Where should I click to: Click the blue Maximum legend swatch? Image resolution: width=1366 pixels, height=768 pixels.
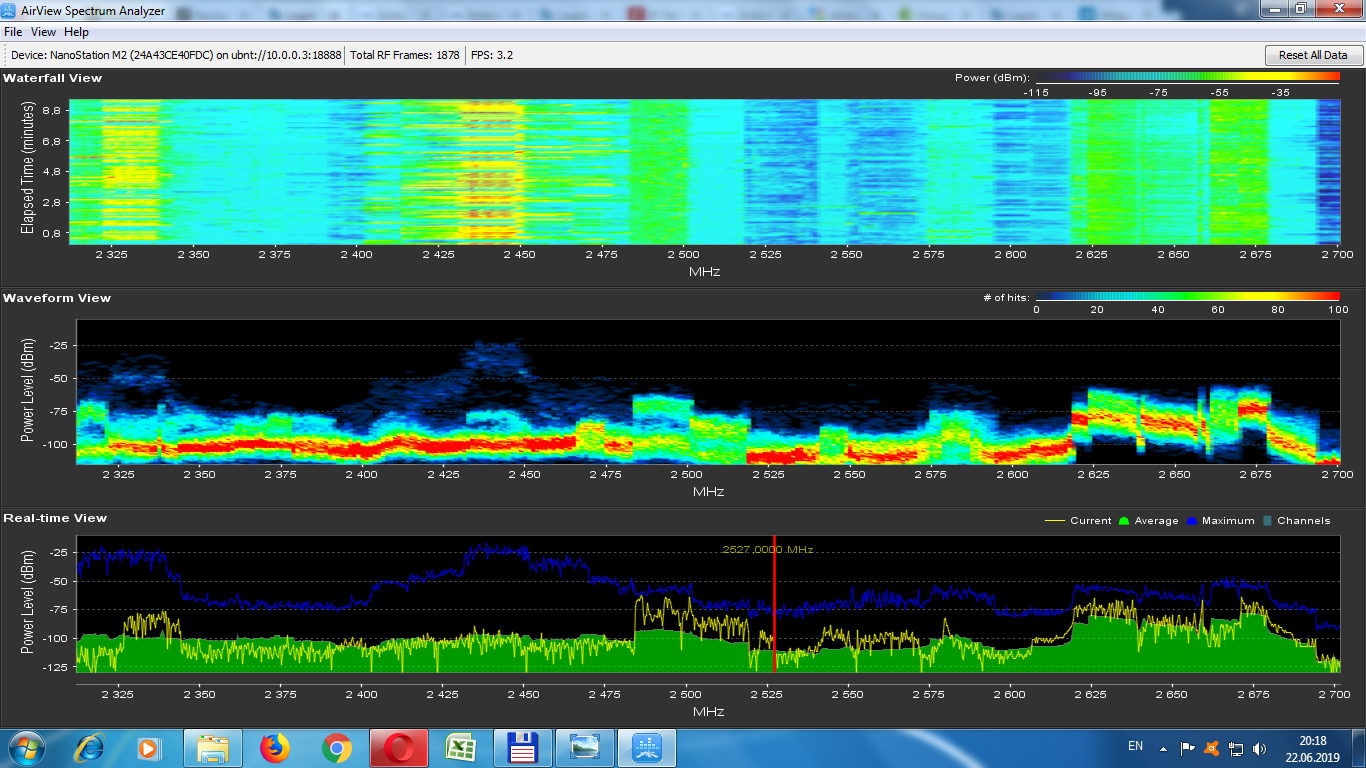1192,521
